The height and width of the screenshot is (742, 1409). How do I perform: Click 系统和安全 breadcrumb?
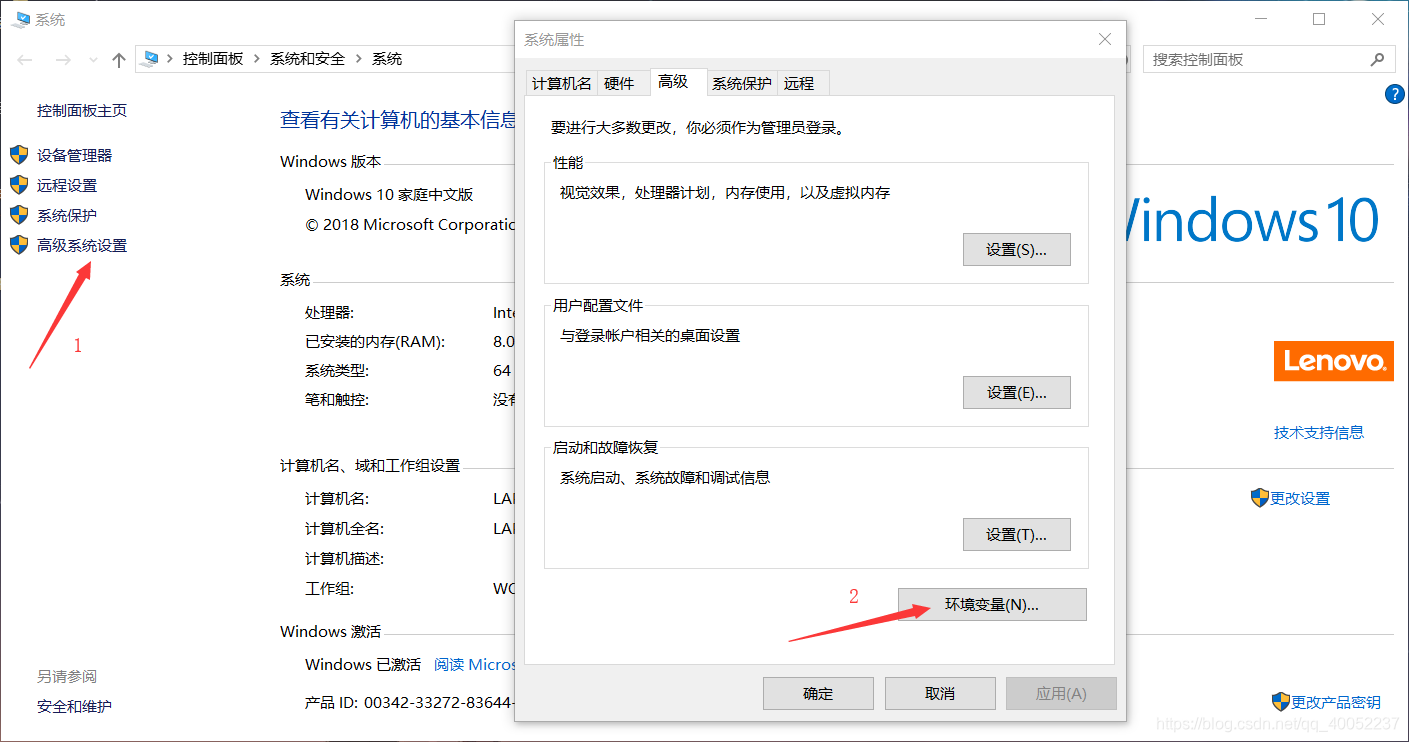pyautogui.click(x=307, y=59)
